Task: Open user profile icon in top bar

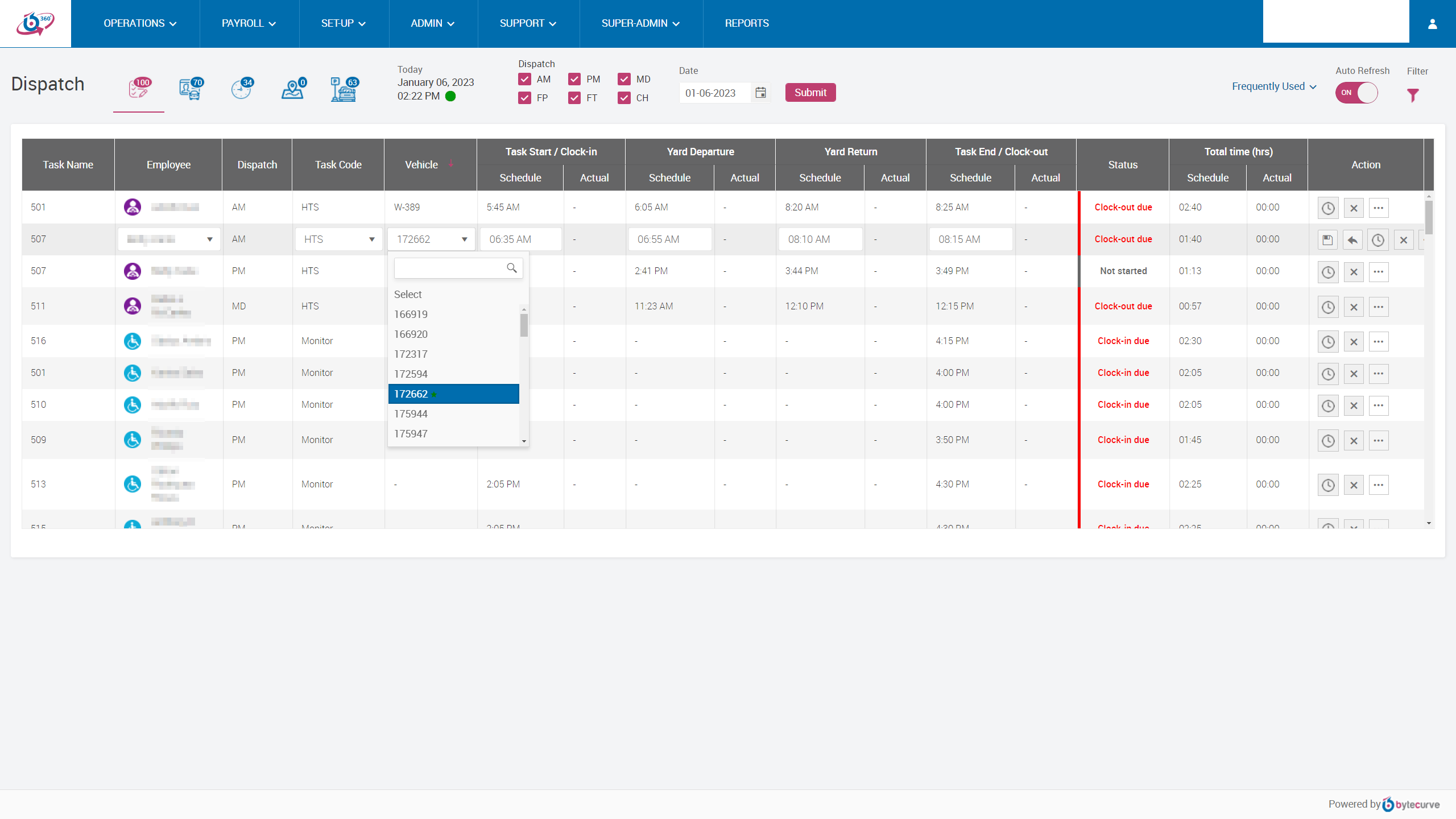Action: pos(1432,24)
